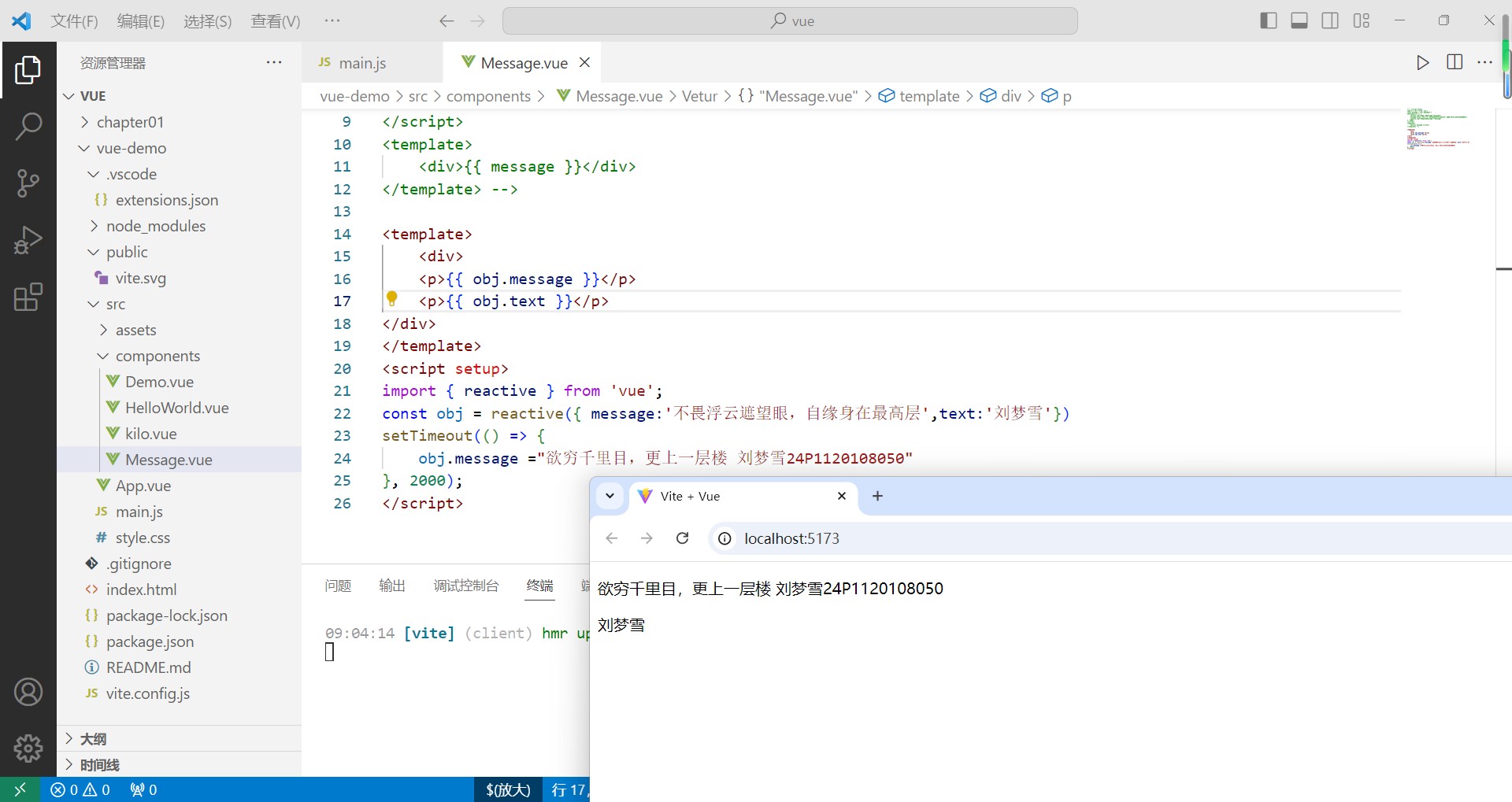The height and width of the screenshot is (802, 1512).
Task: Open the Explorer view in activity bar
Action: click(28, 70)
